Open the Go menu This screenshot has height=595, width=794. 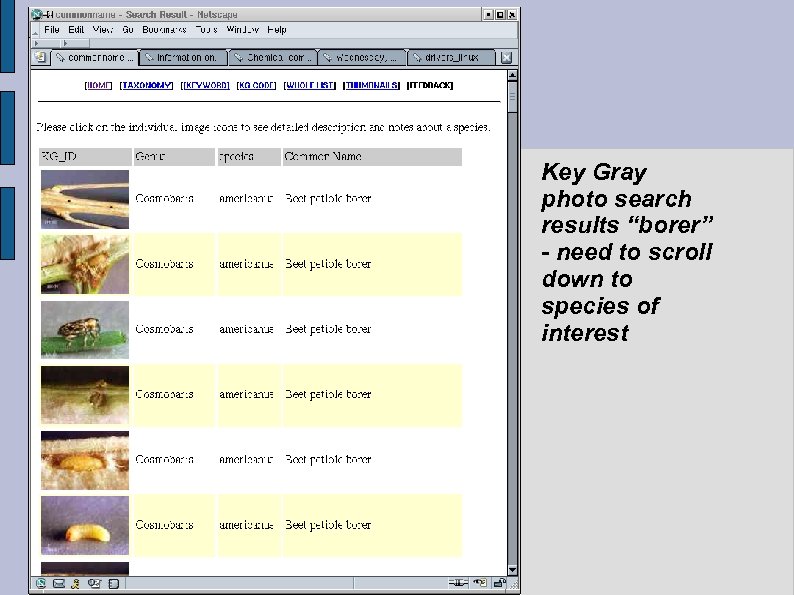pos(128,30)
